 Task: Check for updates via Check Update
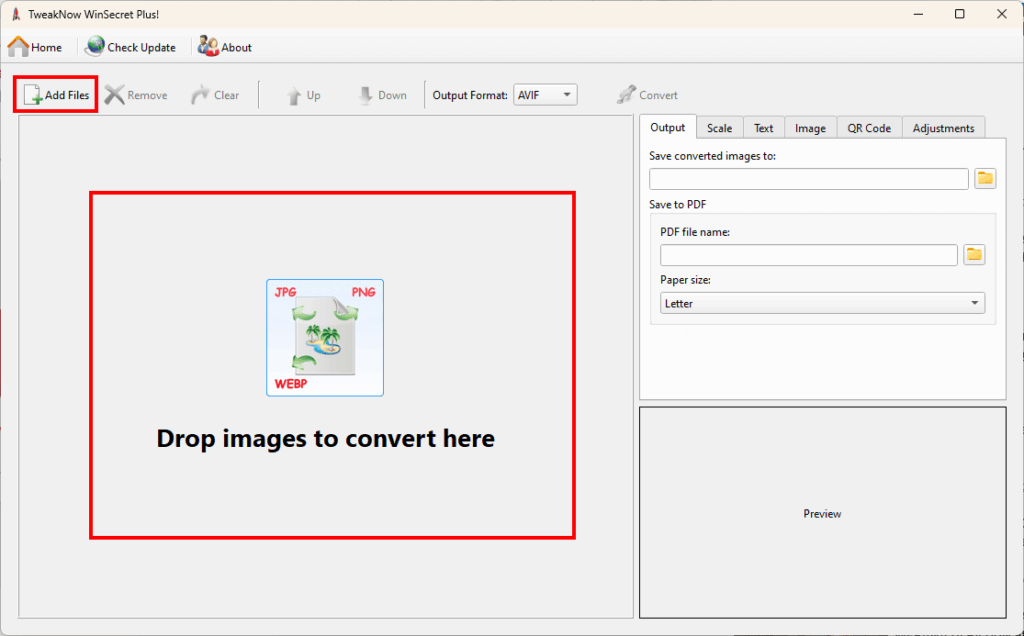pos(131,47)
